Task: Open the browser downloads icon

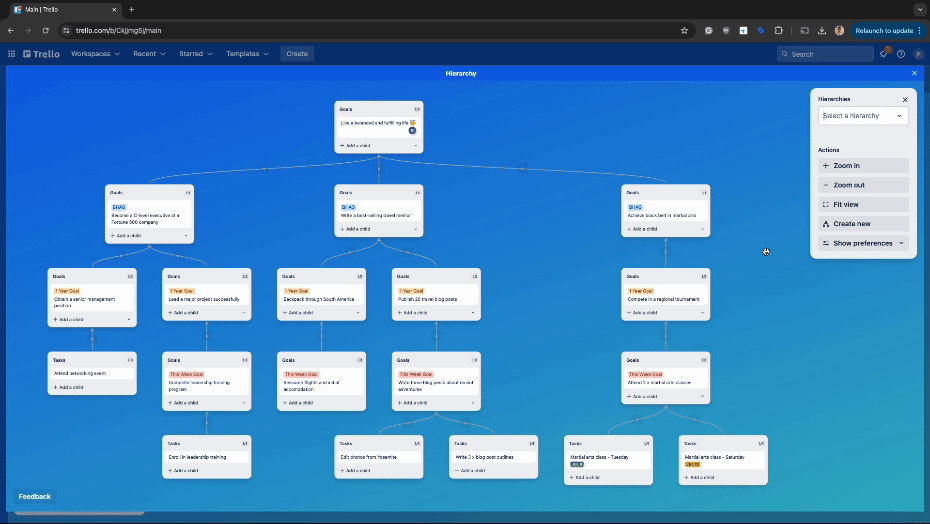Action: tap(821, 30)
